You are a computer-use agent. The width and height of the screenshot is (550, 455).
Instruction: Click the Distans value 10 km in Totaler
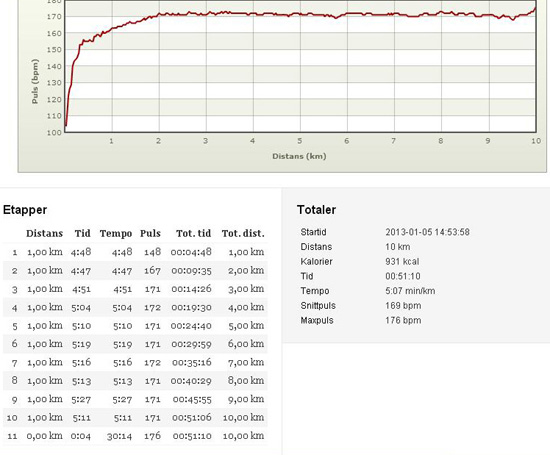397,247
